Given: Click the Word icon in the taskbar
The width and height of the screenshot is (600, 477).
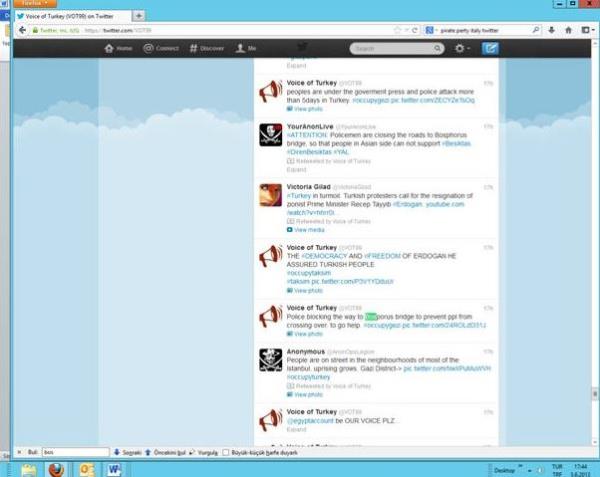Looking at the screenshot, I should click(114, 468).
